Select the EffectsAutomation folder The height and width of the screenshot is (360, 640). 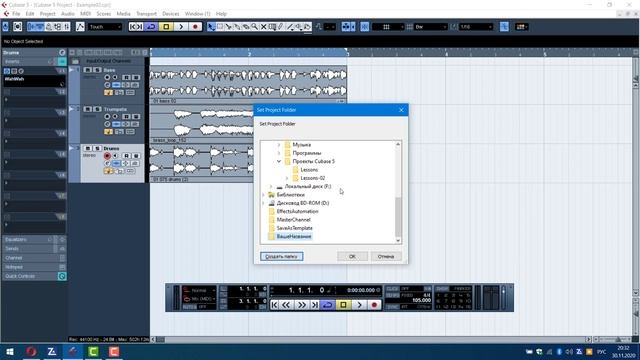pos(297,211)
